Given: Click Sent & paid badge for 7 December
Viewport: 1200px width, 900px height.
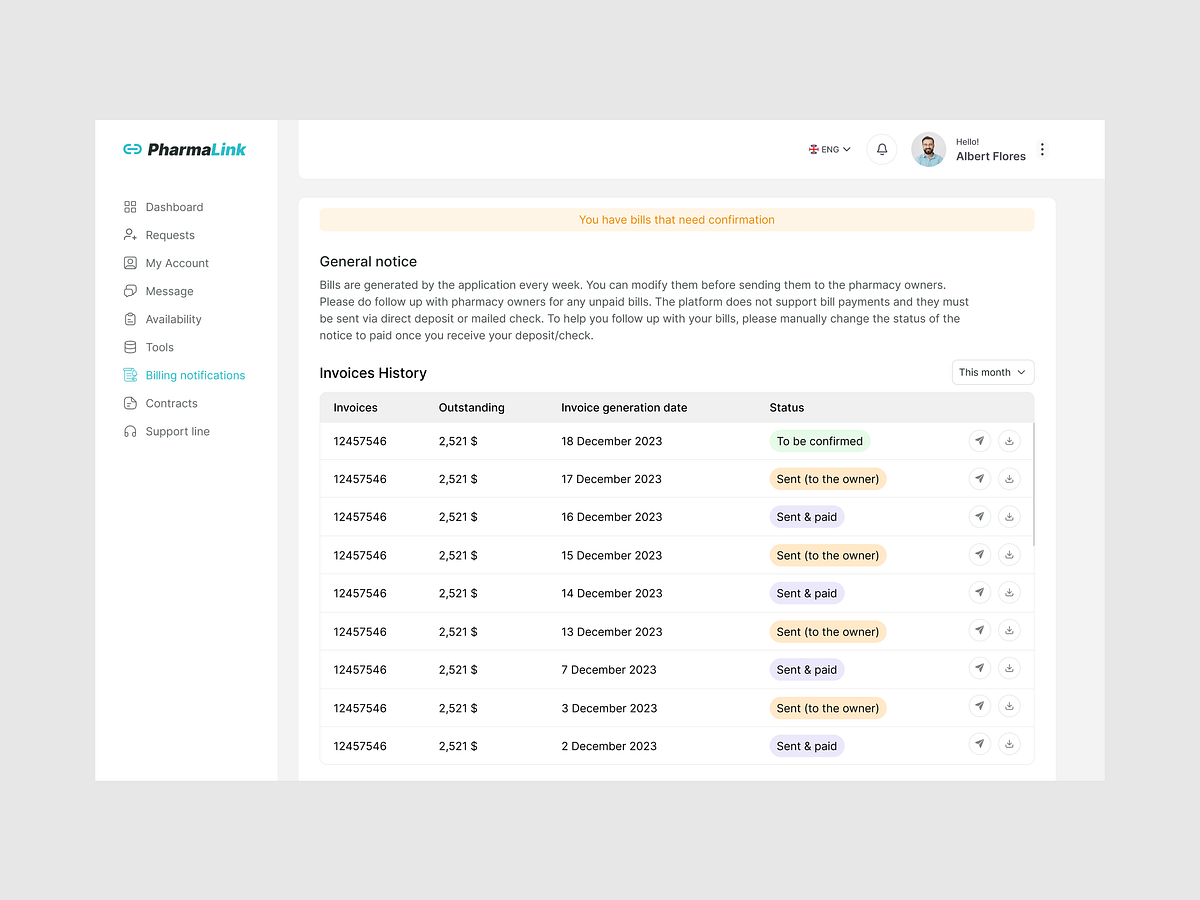Looking at the screenshot, I should click(x=807, y=670).
